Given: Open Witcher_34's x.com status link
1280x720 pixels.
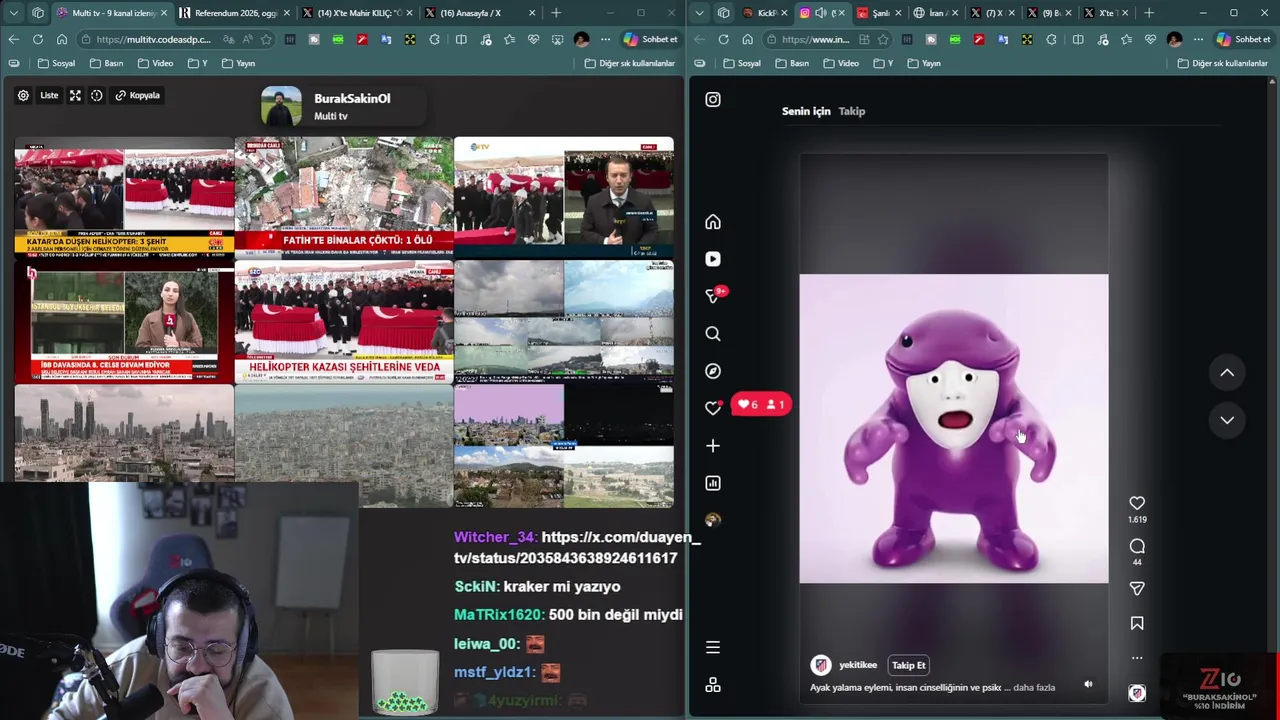Looking at the screenshot, I should [x=577, y=548].
